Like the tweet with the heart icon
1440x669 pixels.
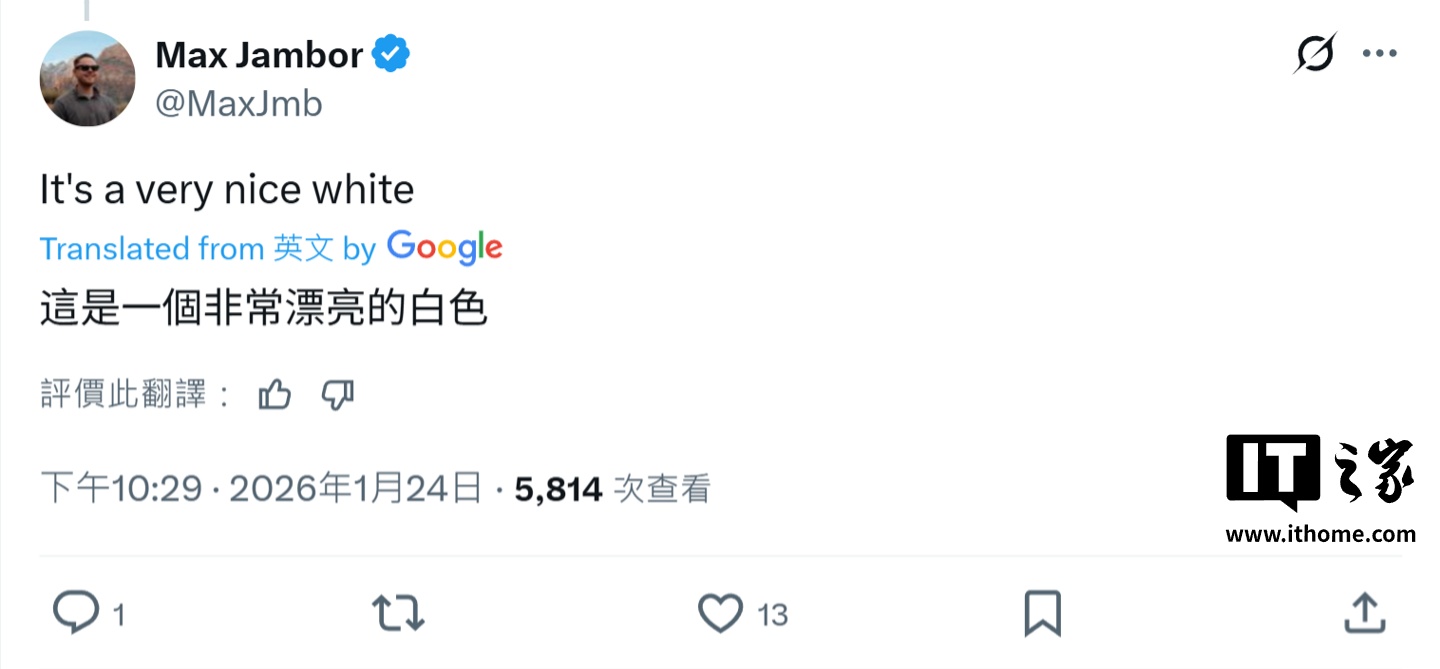(x=720, y=612)
